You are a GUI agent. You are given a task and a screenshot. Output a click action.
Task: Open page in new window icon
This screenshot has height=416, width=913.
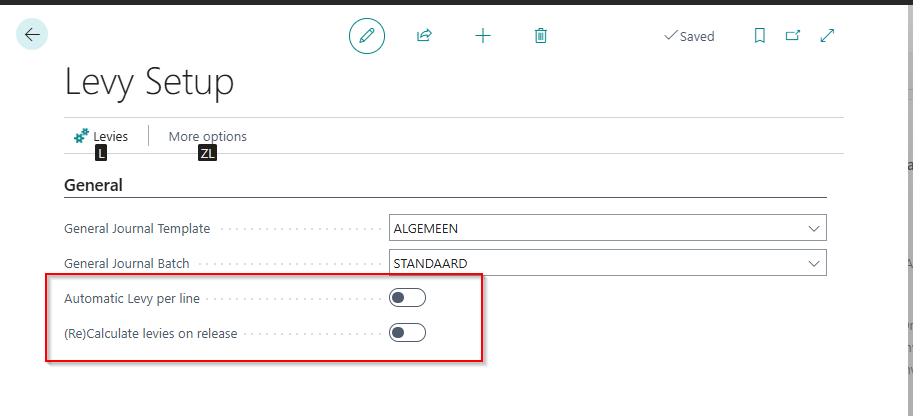pos(793,36)
